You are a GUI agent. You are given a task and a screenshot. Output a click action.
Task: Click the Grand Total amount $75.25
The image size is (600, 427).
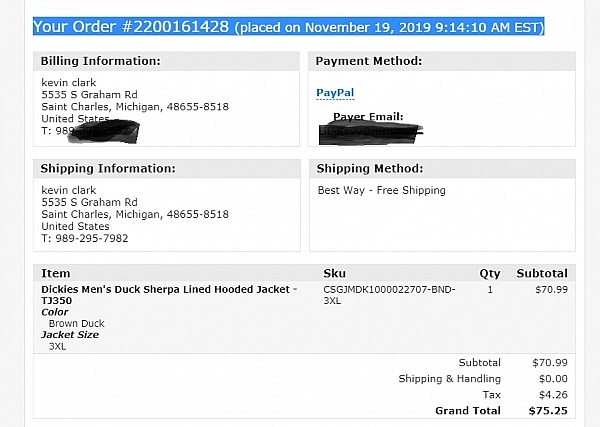coord(548,410)
